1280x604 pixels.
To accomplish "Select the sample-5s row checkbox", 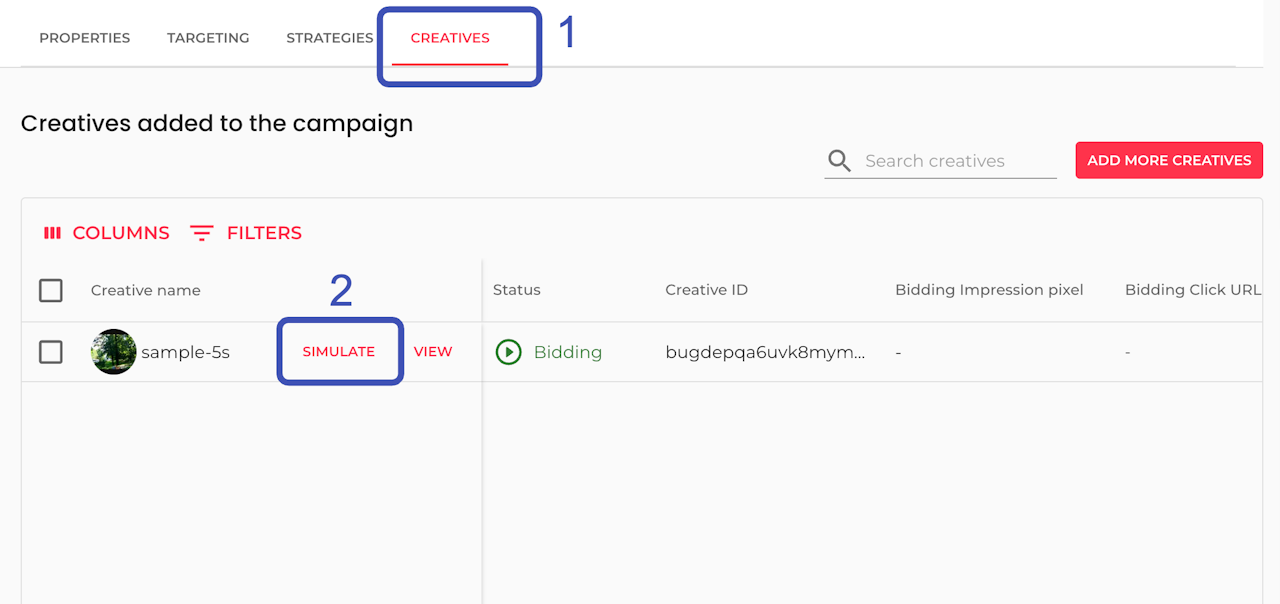I will 51,352.
